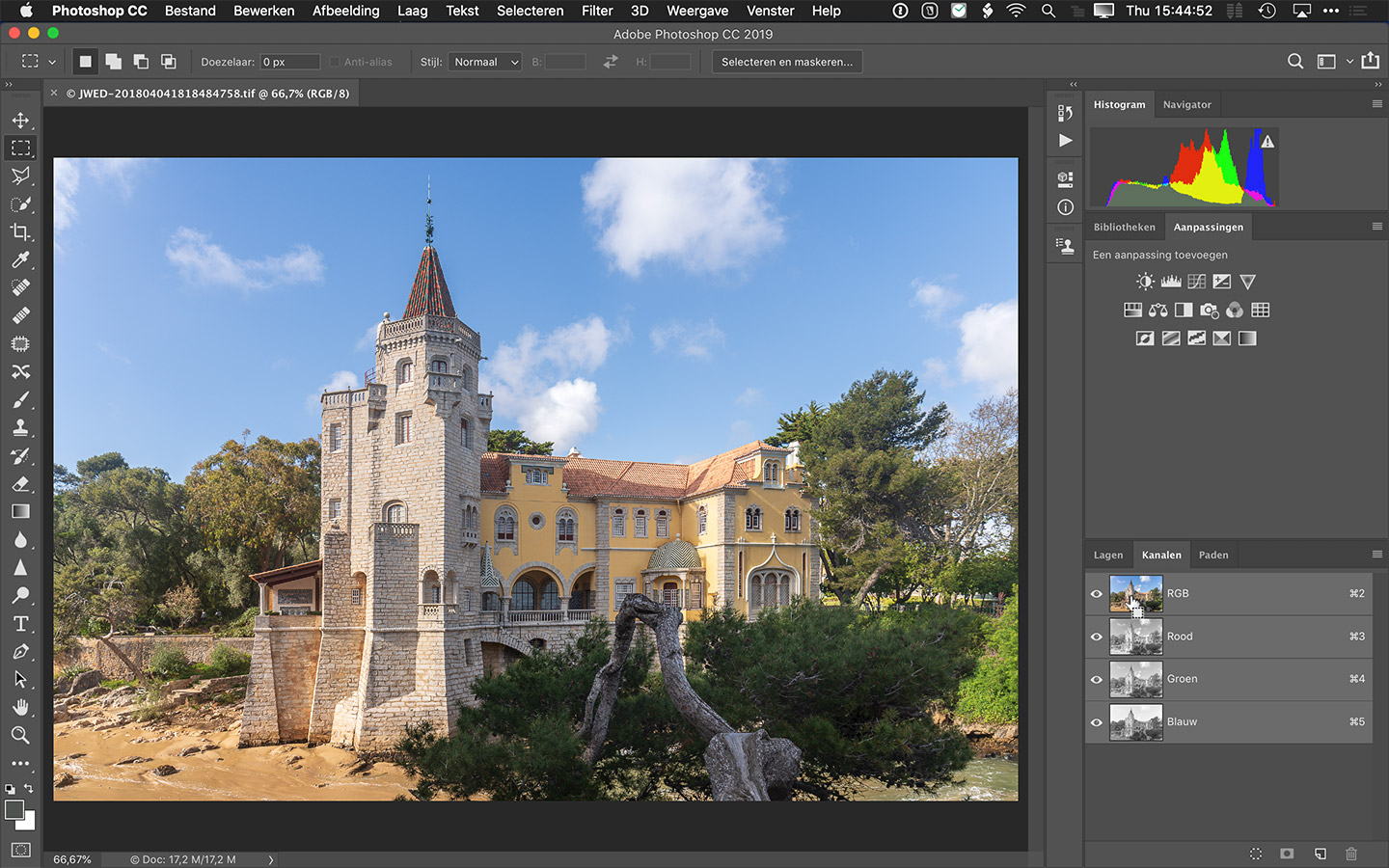Hide the Rood channel visibility
Viewport: 1389px width, 868px height.
click(1097, 637)
